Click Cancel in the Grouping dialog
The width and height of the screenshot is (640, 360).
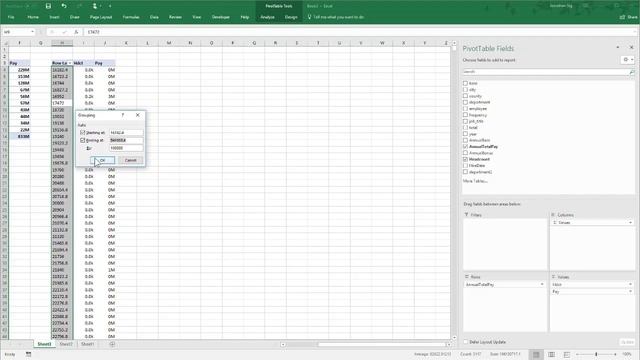[x=131, y=160]
